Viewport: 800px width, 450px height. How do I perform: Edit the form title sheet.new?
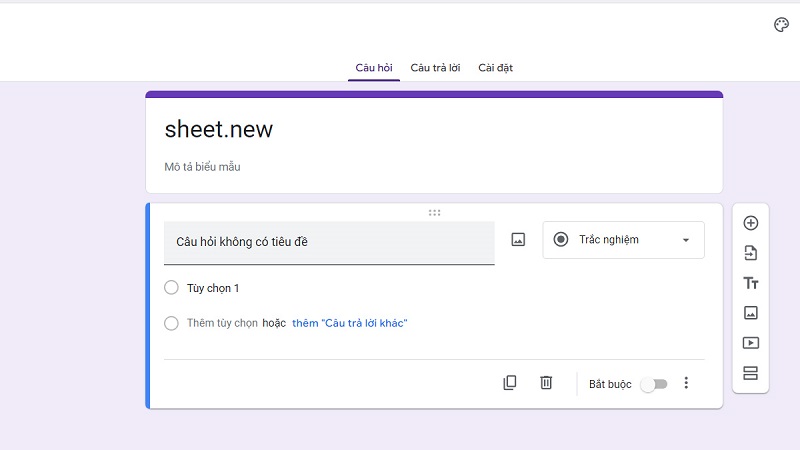click(x=218, y=129)
